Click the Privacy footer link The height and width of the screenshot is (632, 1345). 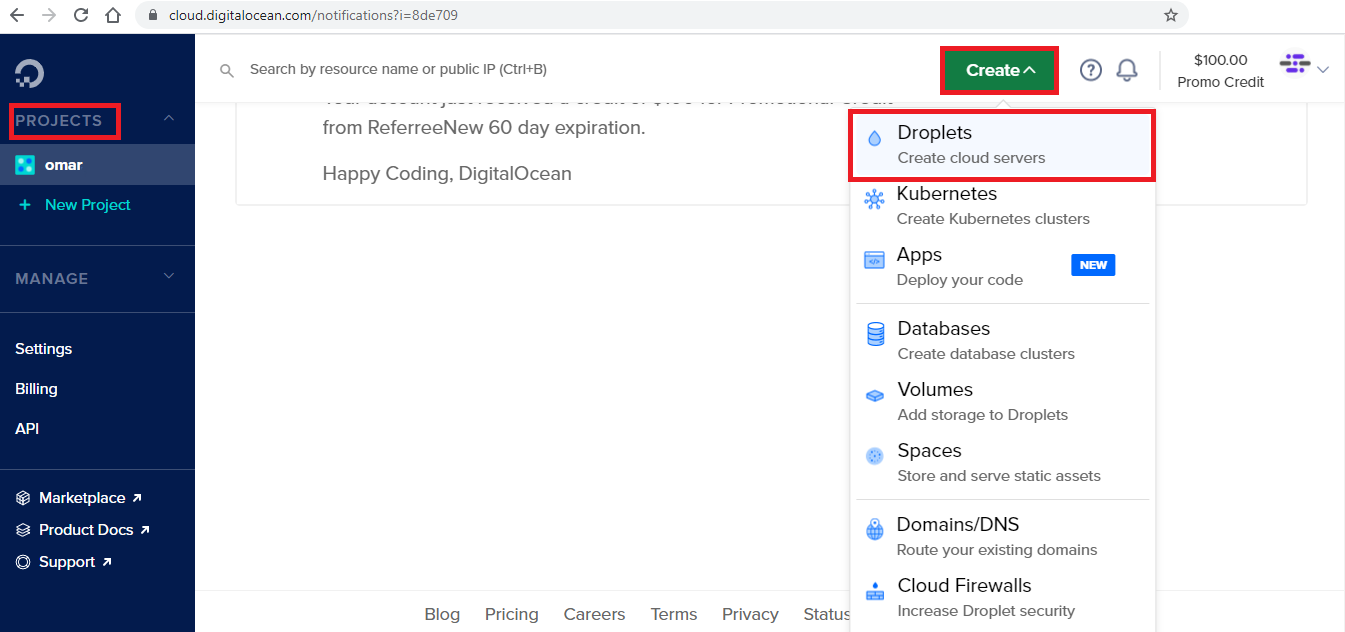[x=750, y=614]
